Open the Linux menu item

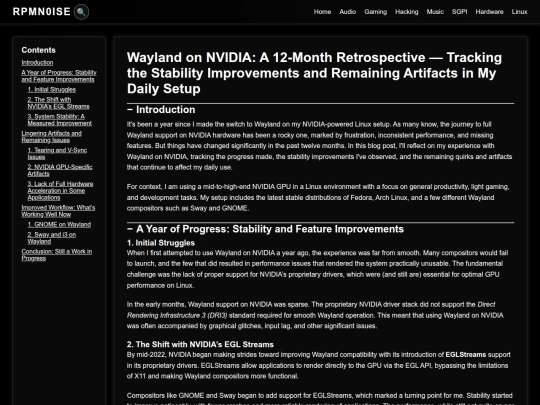pyautogui.click(x=519, y=12)
